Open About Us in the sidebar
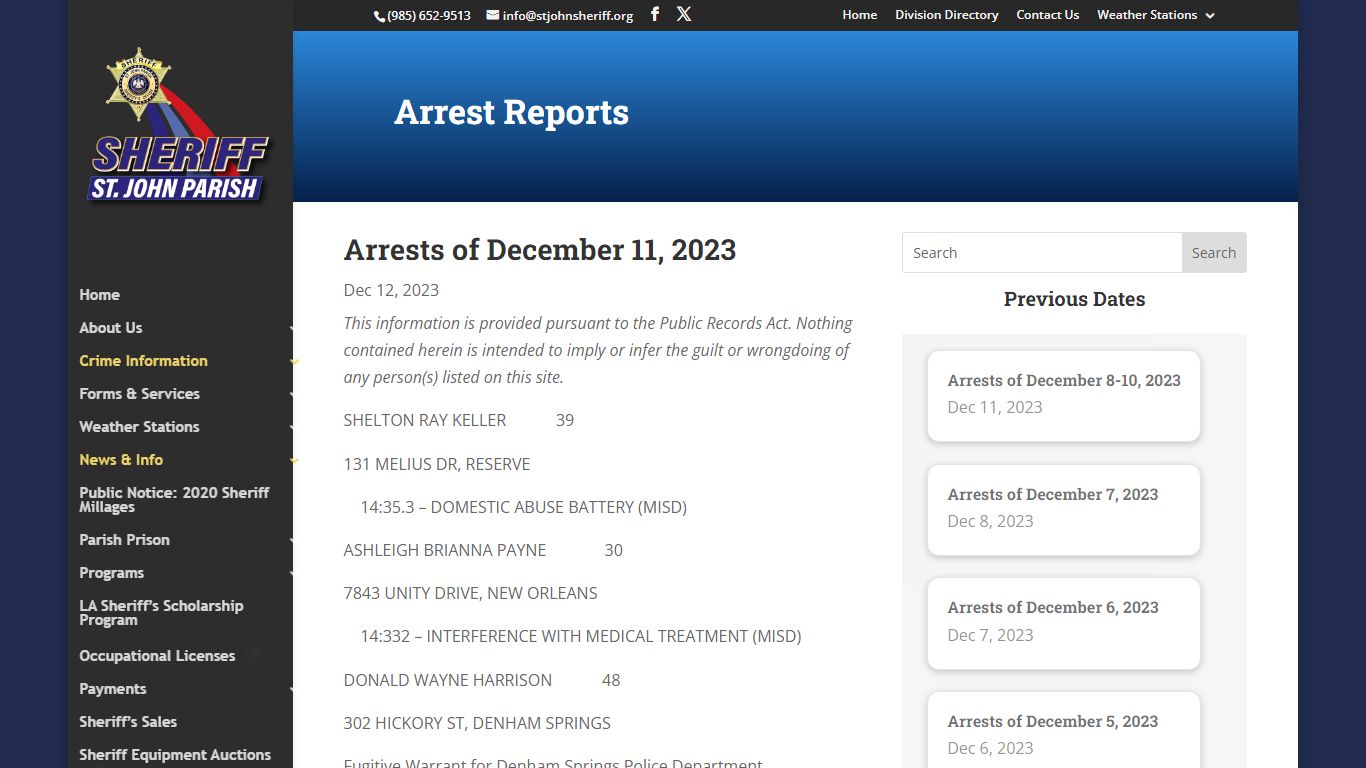Image resolution: width=1366 pixels, height=768 pixels. (x=110, y=328)
